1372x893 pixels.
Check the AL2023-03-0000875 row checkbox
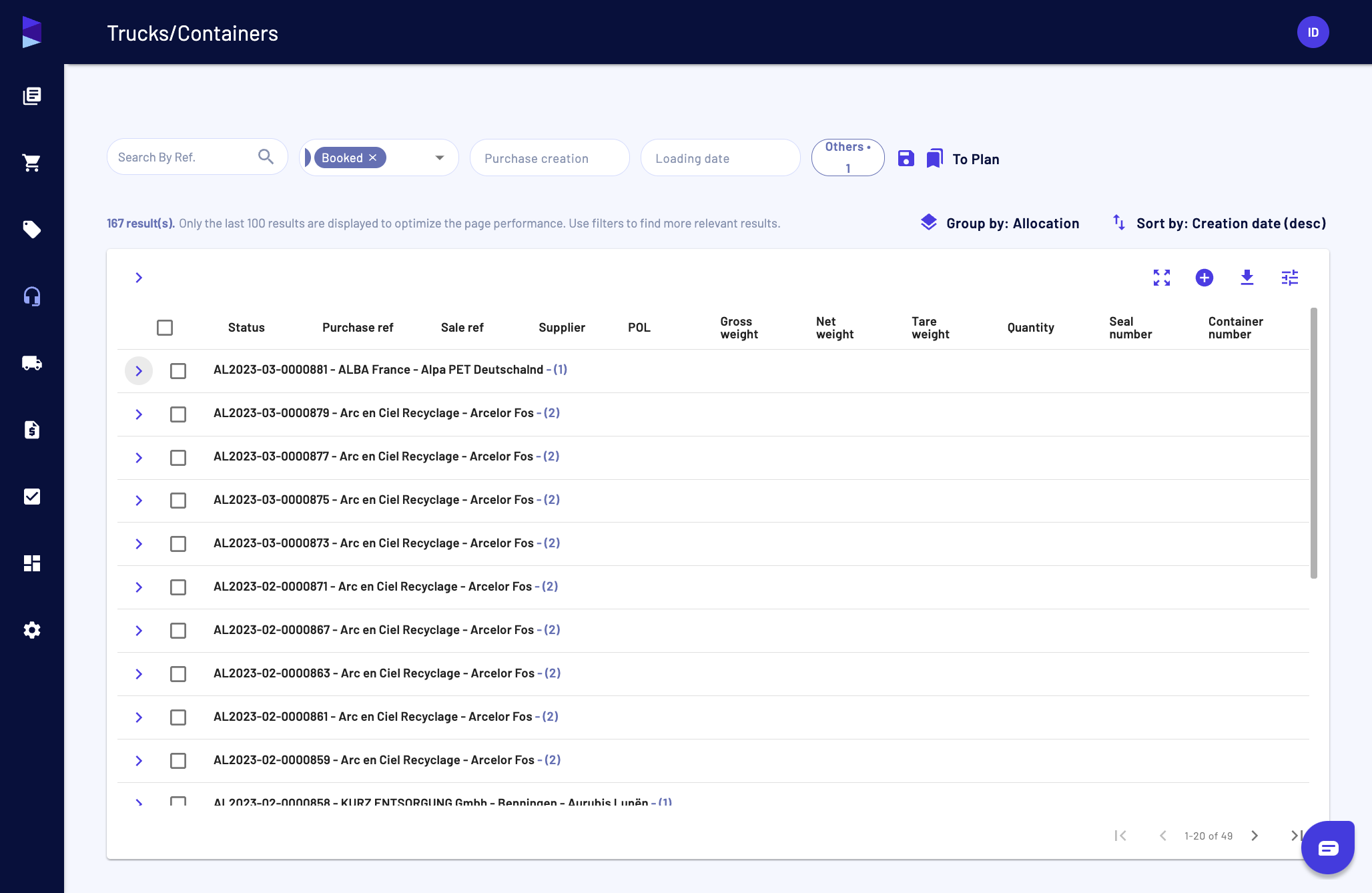tap(178, 501)
